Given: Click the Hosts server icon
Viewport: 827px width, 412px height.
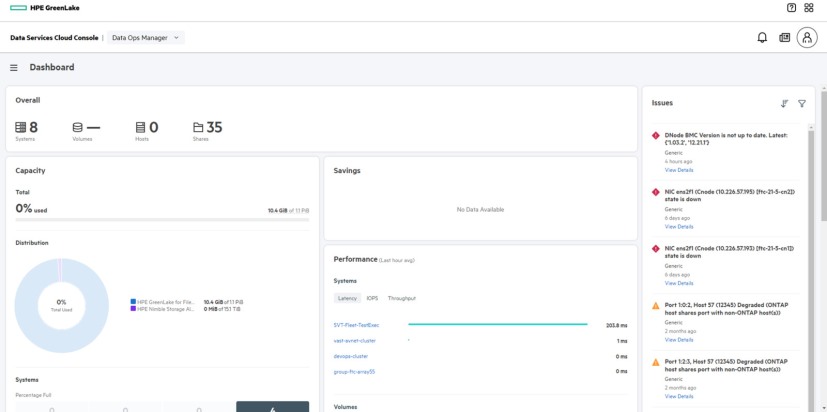Looking at the screenshot, I should click(140, 127).
